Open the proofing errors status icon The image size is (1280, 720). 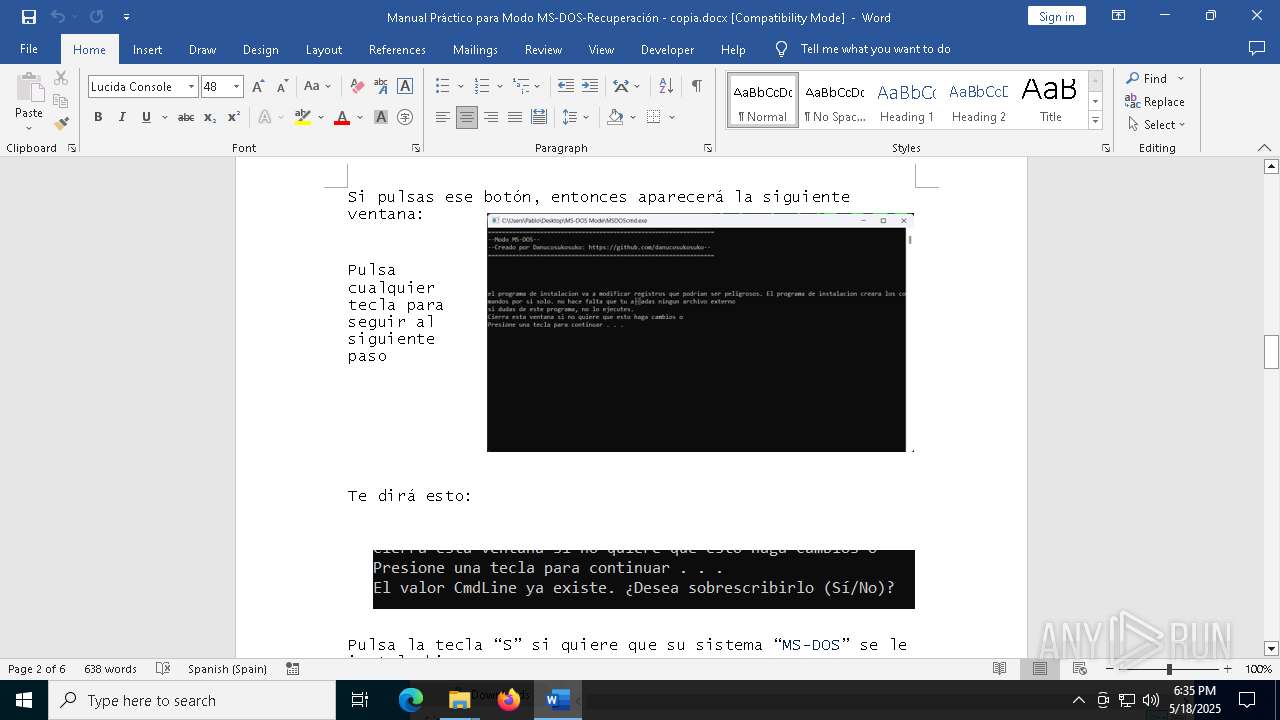point(163,669)
